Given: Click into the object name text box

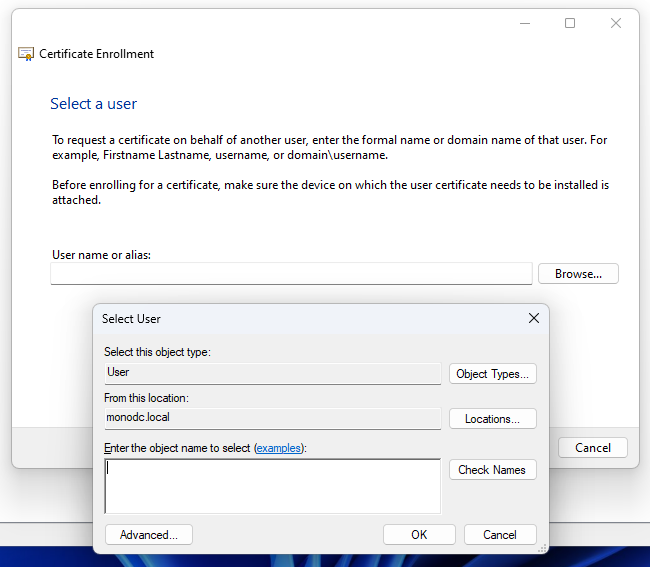Looking at the screenshot, I should pos(272,486).
